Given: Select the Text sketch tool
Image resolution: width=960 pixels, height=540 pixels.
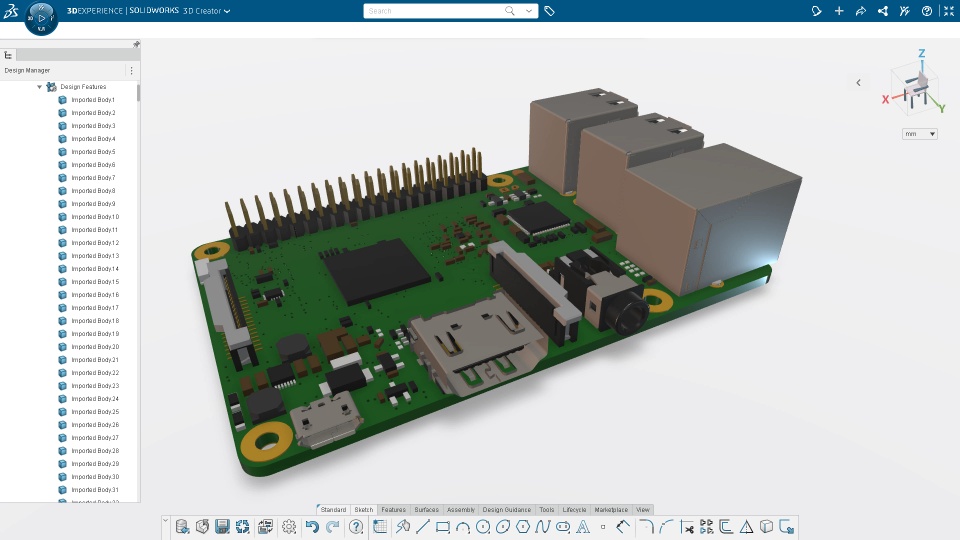Looking at the screenshot, I should tap(583, 527).
